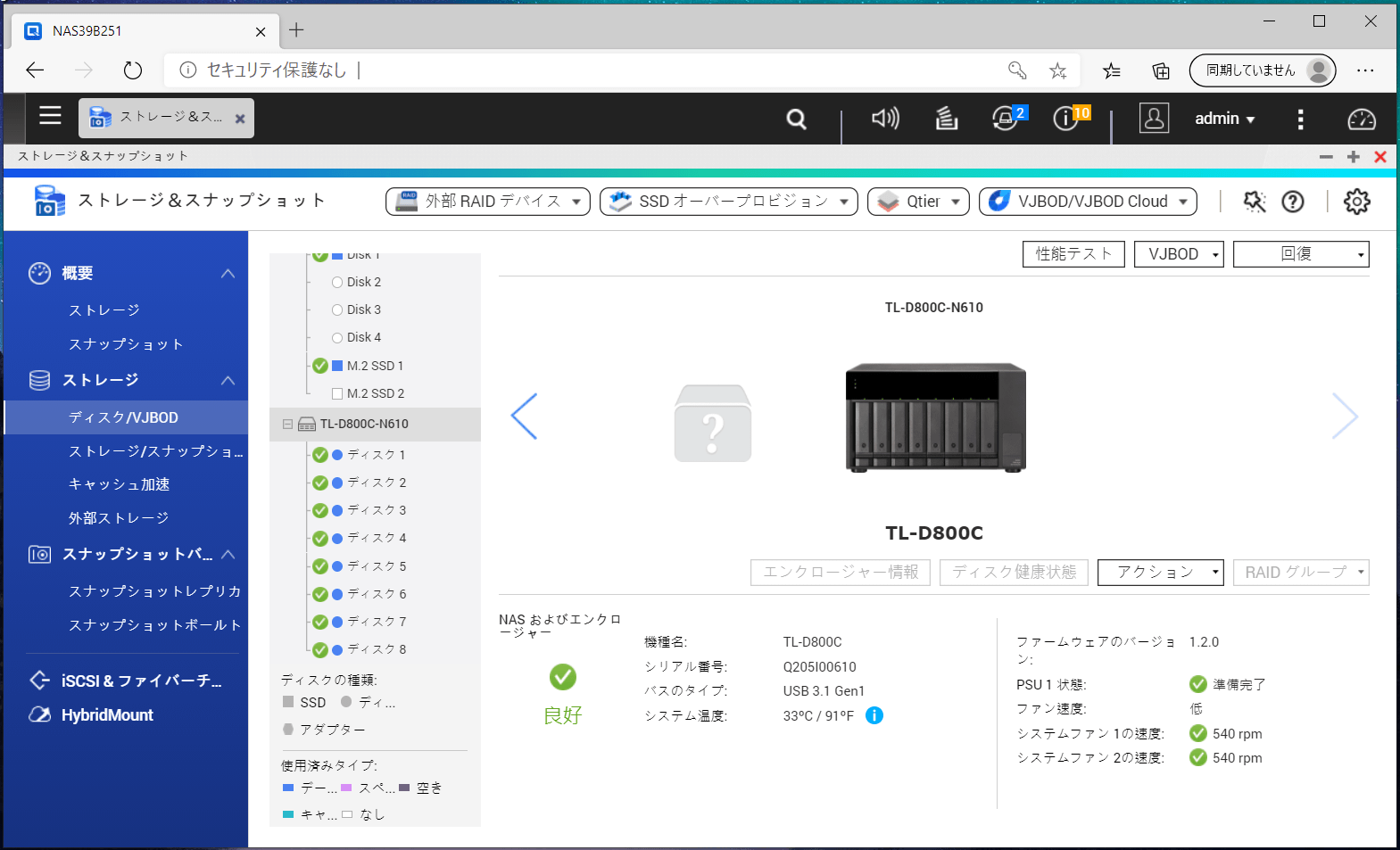
Task: Collapse the TL-D800C-N610 tree node
Action: click(x=287, y=425)
